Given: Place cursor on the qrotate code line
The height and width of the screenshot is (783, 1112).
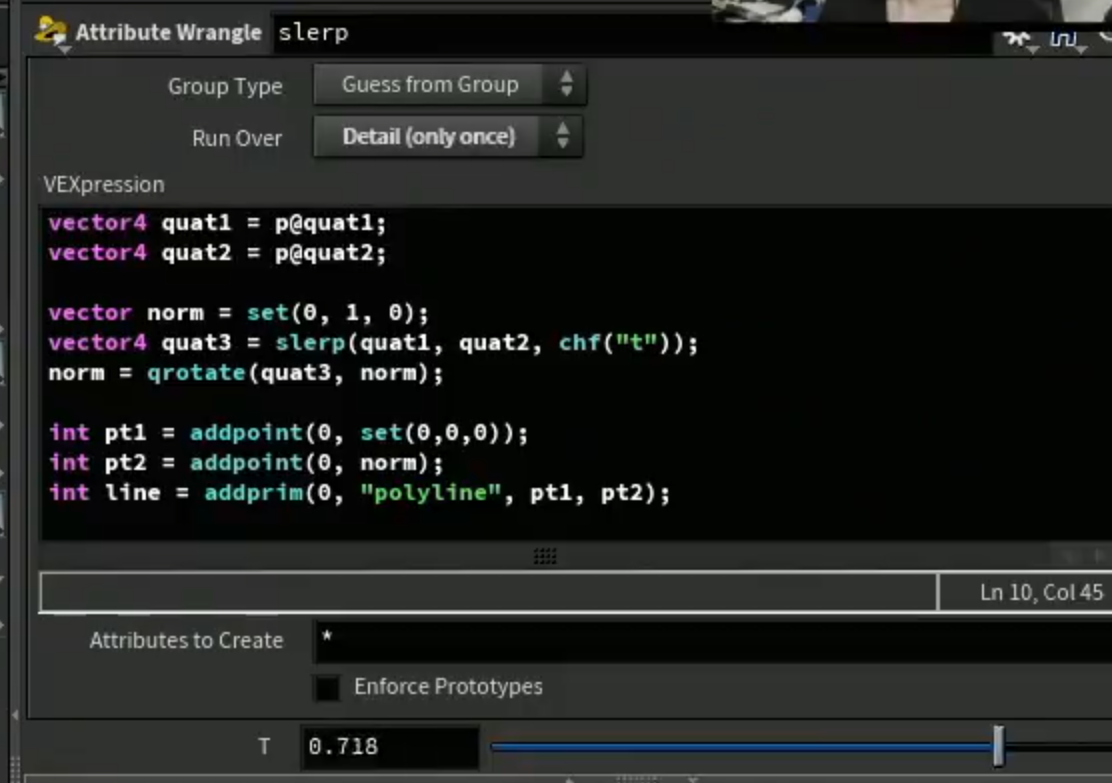Looking at the screenshot, I should click(245, 372).
